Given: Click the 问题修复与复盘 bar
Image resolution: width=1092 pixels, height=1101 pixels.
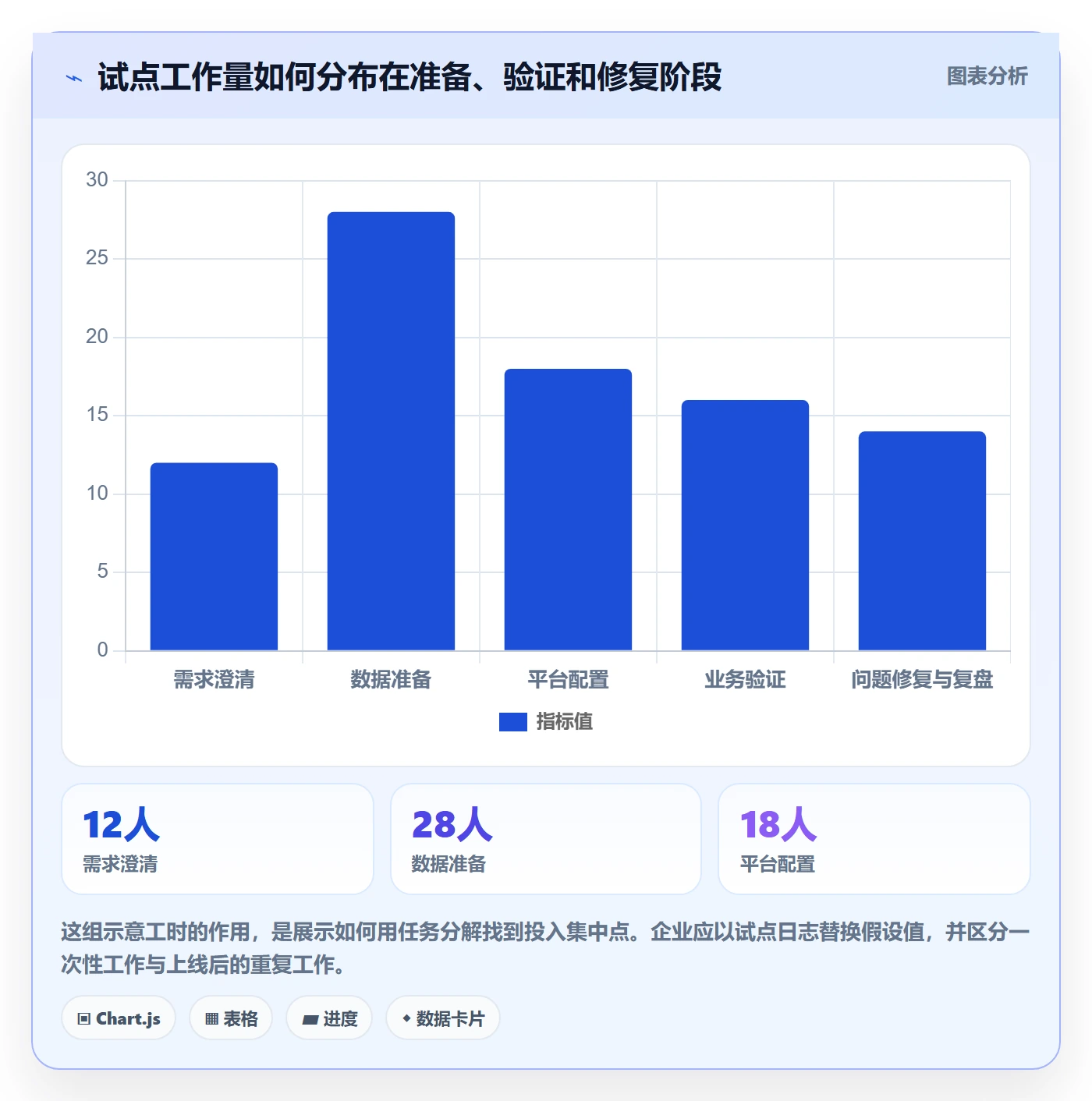Looking at the screenshot, I should point(922,541).
